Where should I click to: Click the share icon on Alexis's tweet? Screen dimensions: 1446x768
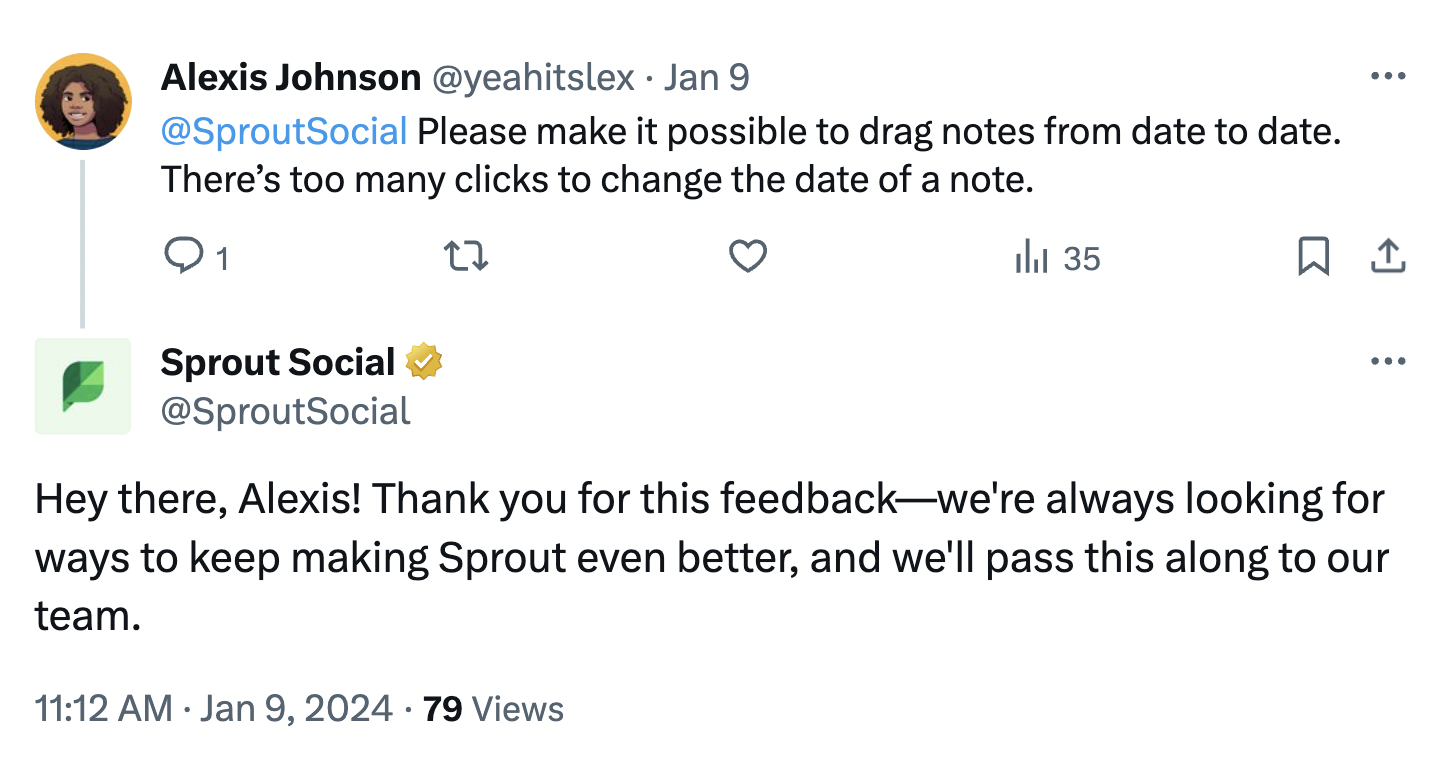(1388, 257)
